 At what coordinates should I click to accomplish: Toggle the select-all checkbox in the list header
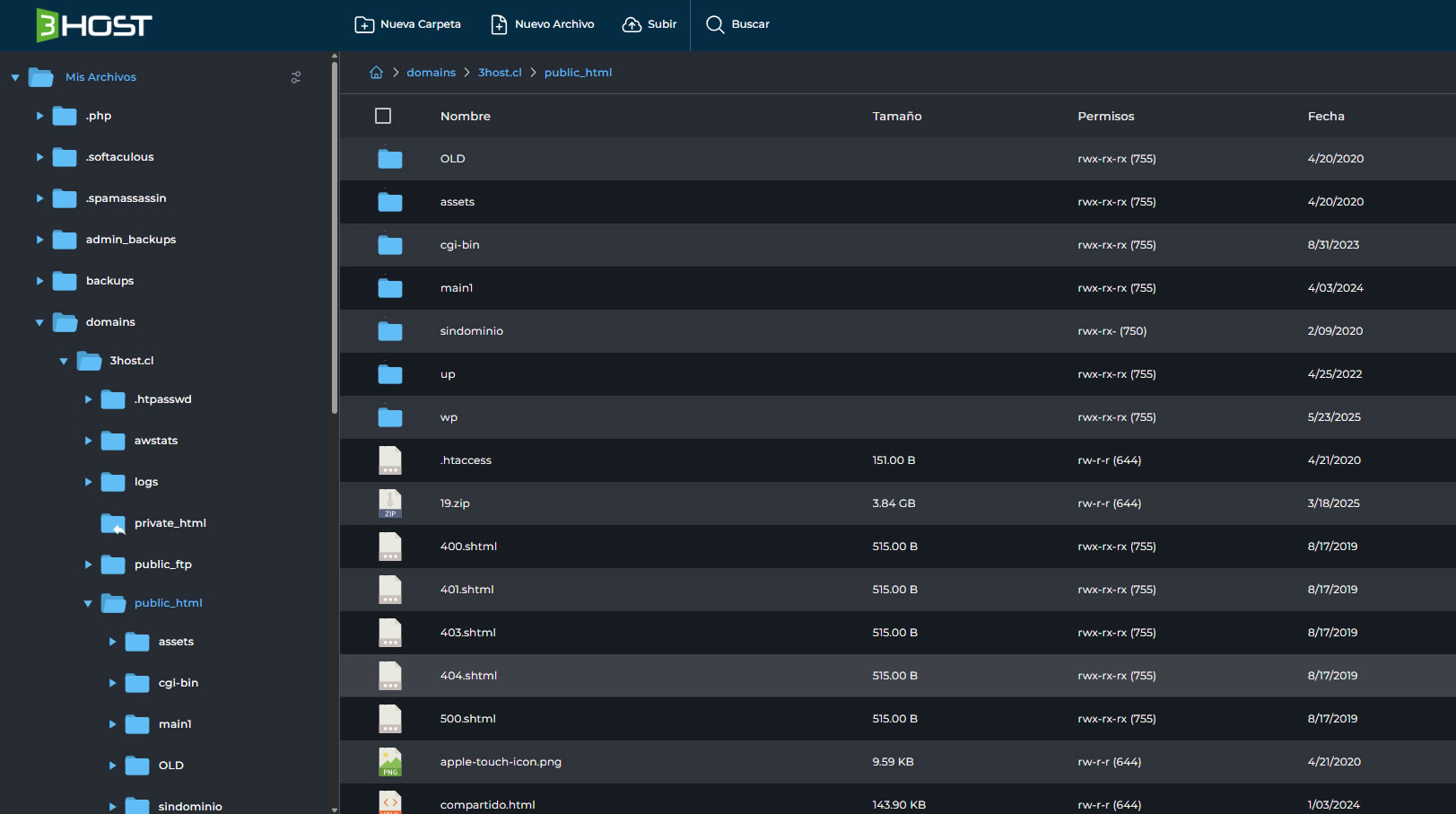pyautogui.click(x=383, y=116)
